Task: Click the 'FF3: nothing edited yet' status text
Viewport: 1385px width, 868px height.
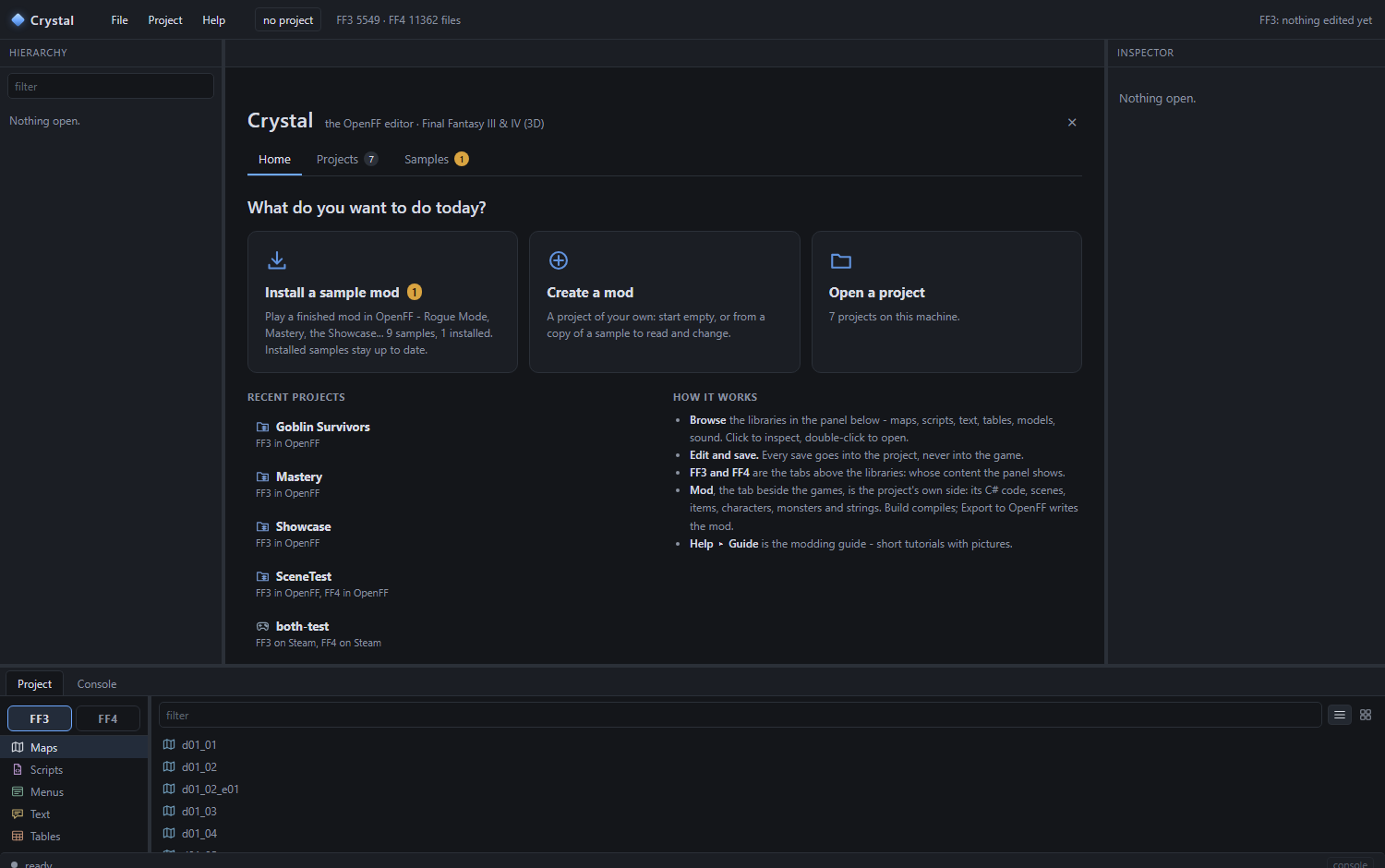Action: coord(1316,20)
